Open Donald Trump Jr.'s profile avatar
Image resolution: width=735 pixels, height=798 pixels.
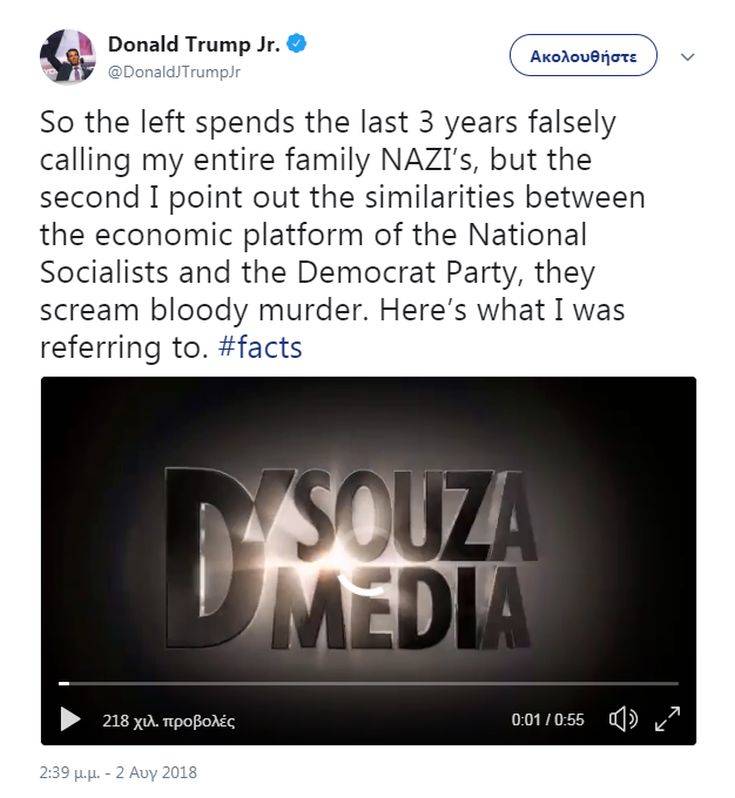pos(68,56)
